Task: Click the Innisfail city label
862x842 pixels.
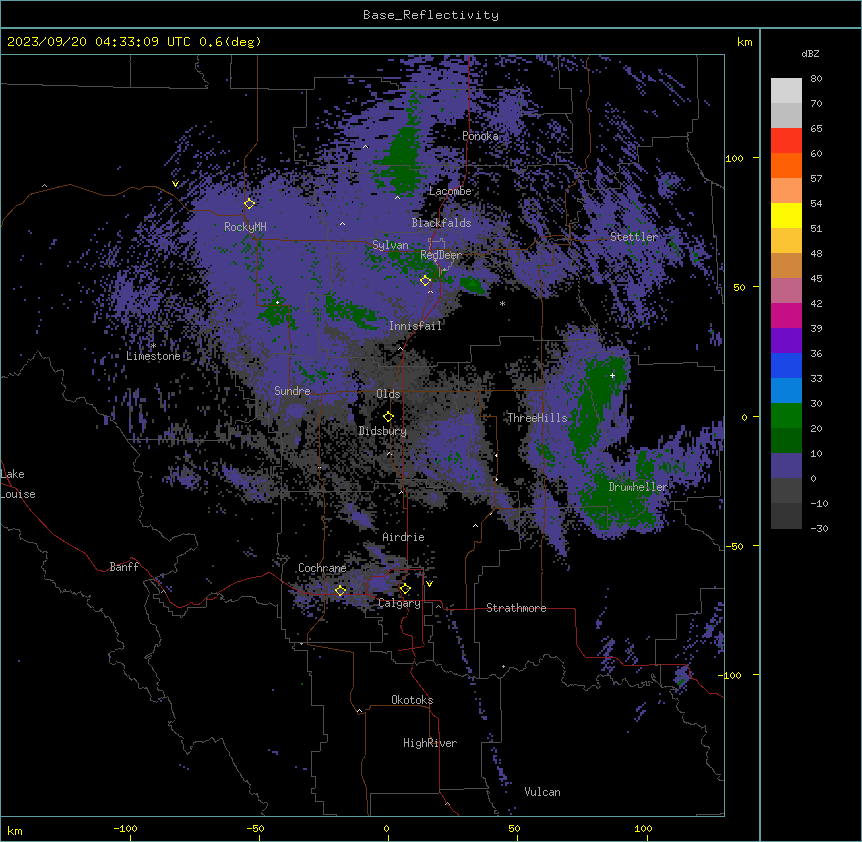Action: 416,325
